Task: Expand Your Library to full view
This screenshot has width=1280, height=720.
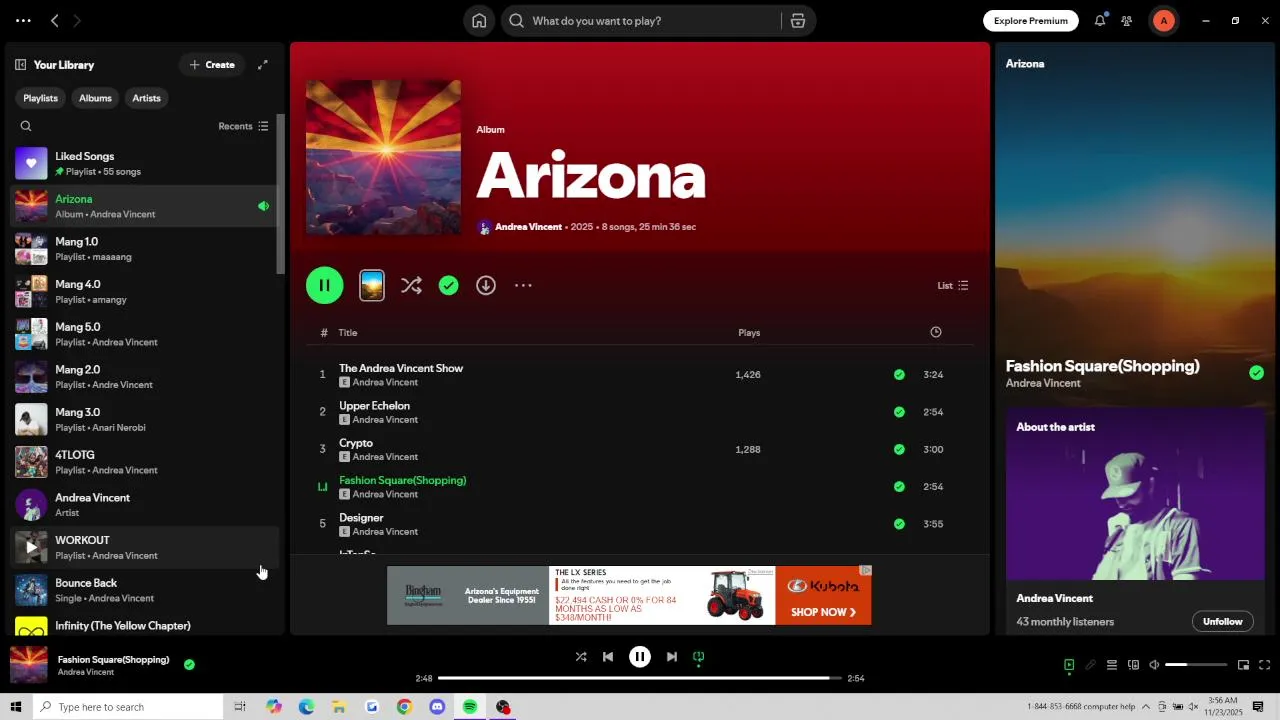Action: coord(263,65)
